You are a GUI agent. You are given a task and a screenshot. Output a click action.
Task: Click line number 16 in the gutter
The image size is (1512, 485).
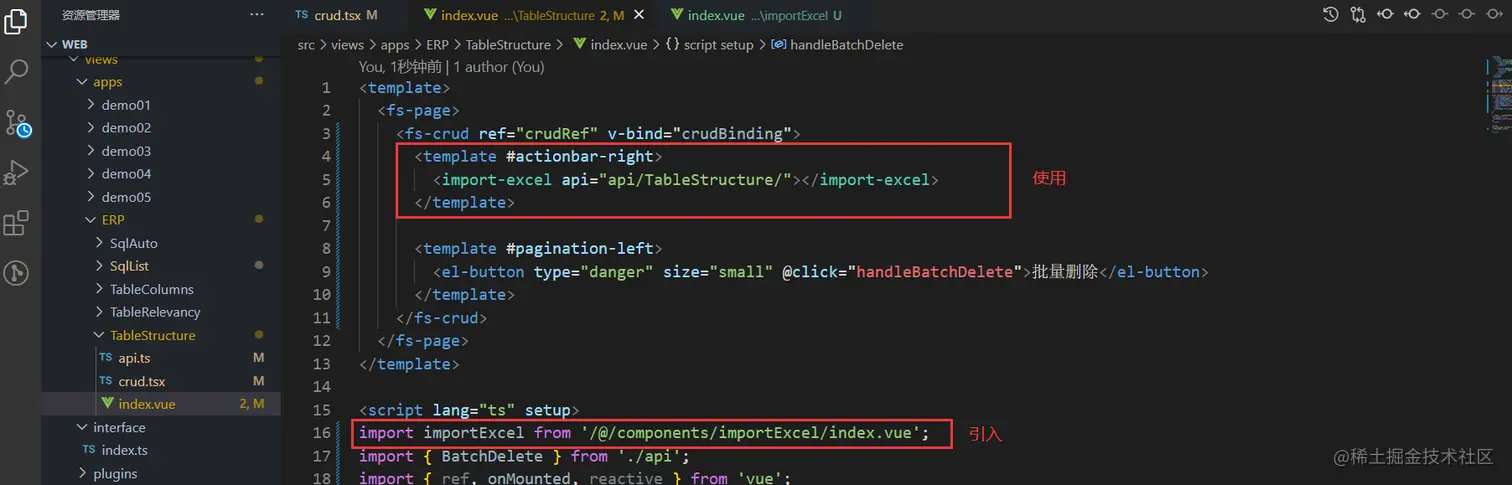(321, 433)
